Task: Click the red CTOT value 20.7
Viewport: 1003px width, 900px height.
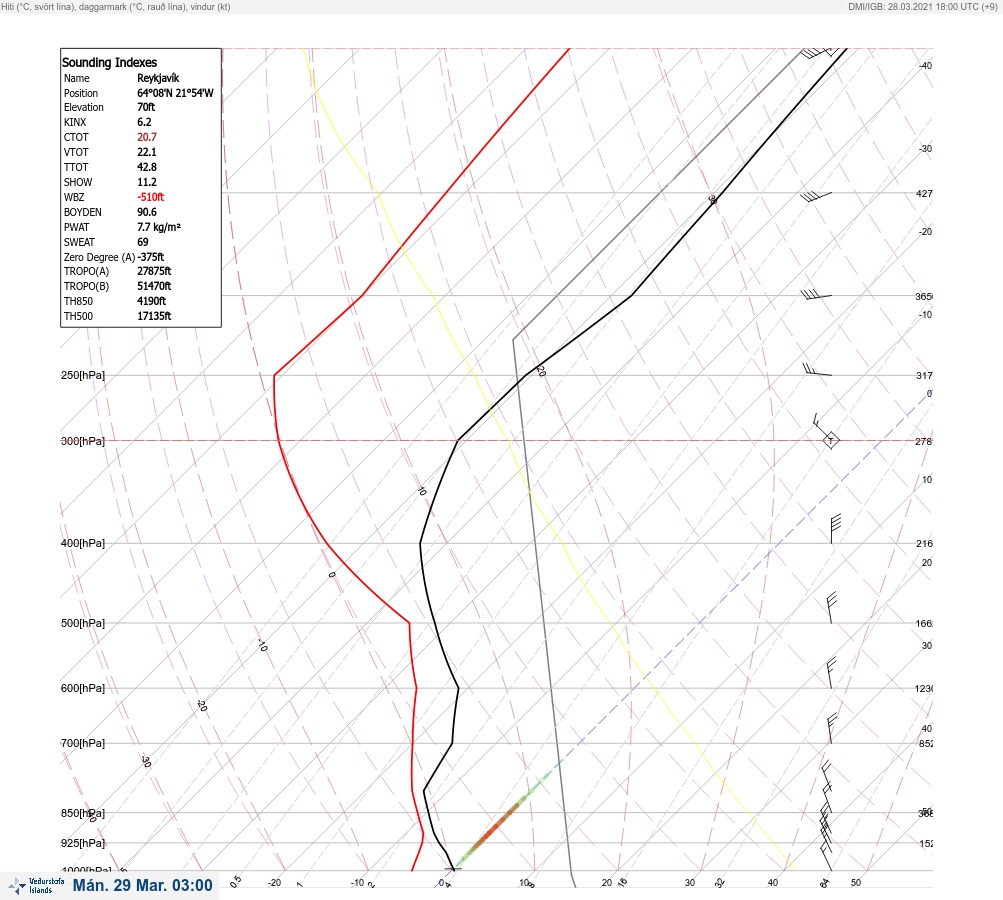Action: coord(146,137)
